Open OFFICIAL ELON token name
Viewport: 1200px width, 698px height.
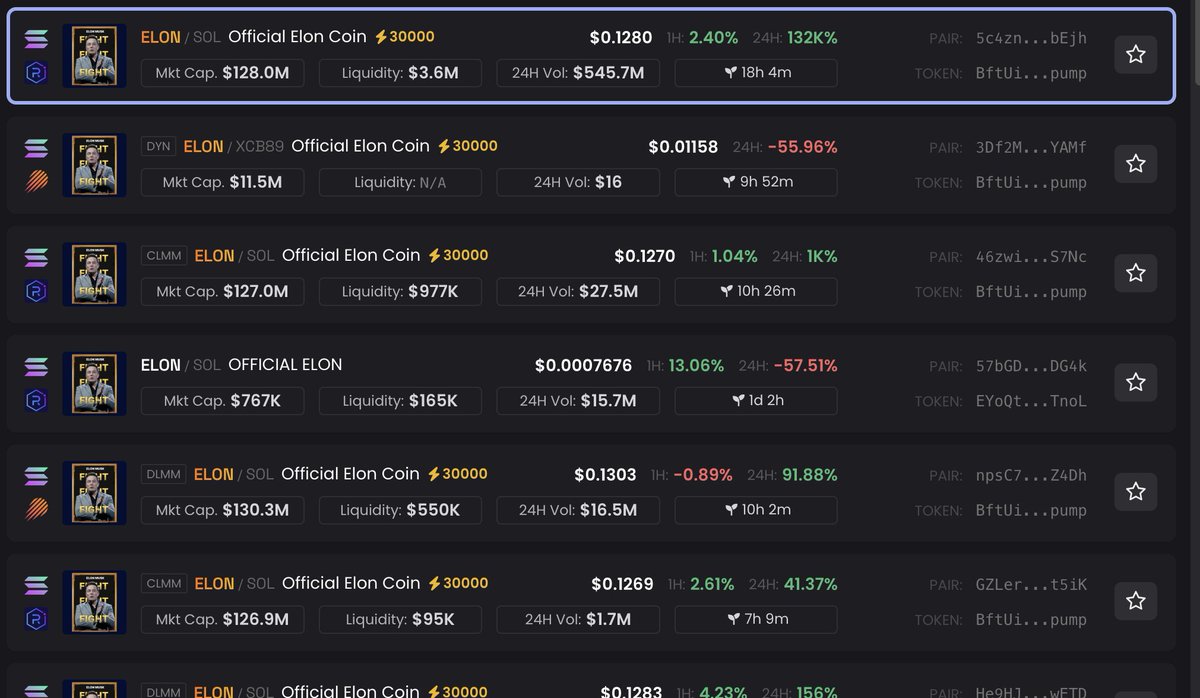[x=285, y=365]
